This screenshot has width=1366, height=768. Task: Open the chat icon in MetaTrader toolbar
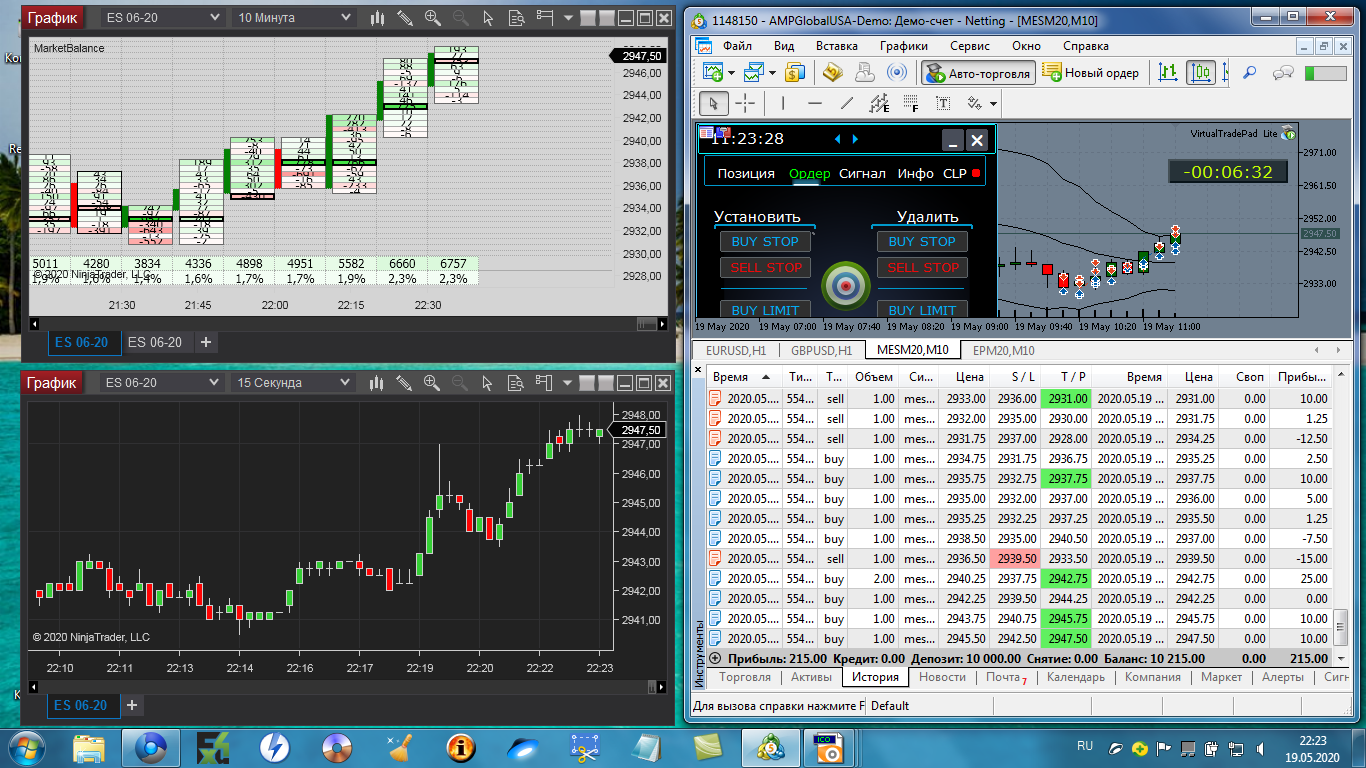[1283, 72]
